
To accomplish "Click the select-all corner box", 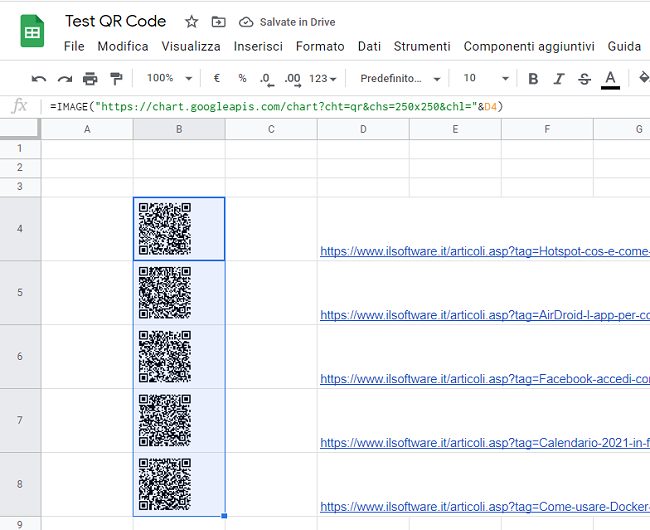I will pos(20,128).
